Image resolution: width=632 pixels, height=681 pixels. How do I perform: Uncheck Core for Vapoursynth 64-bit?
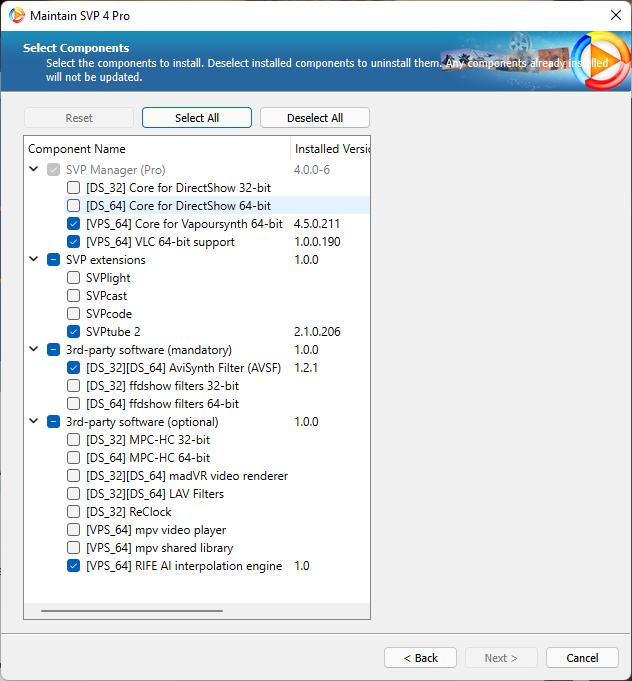tap(73, 224)
